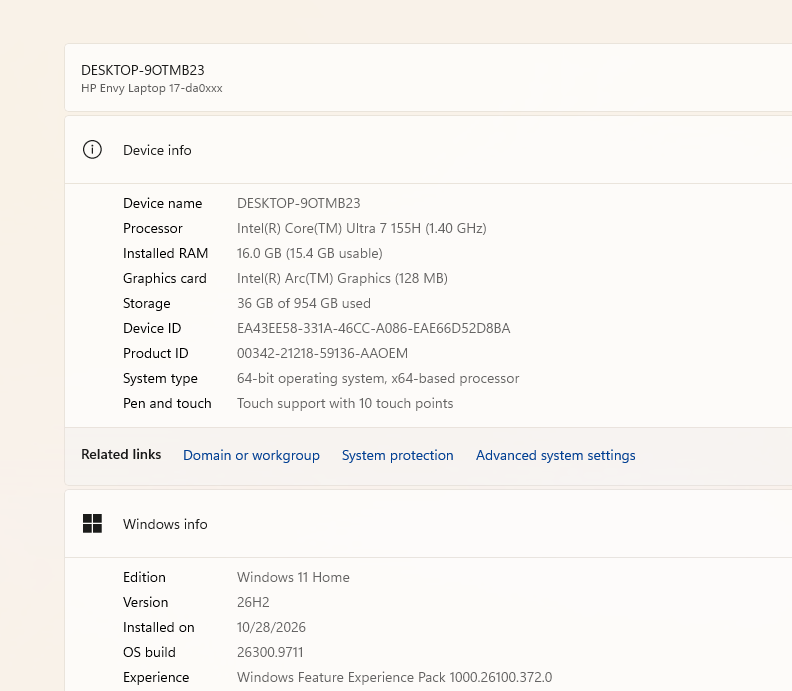This screenshot has height=691, width=792.
Task: Select the Device ID value EA43EE58-331A
Action: click(x=374, y=328)
